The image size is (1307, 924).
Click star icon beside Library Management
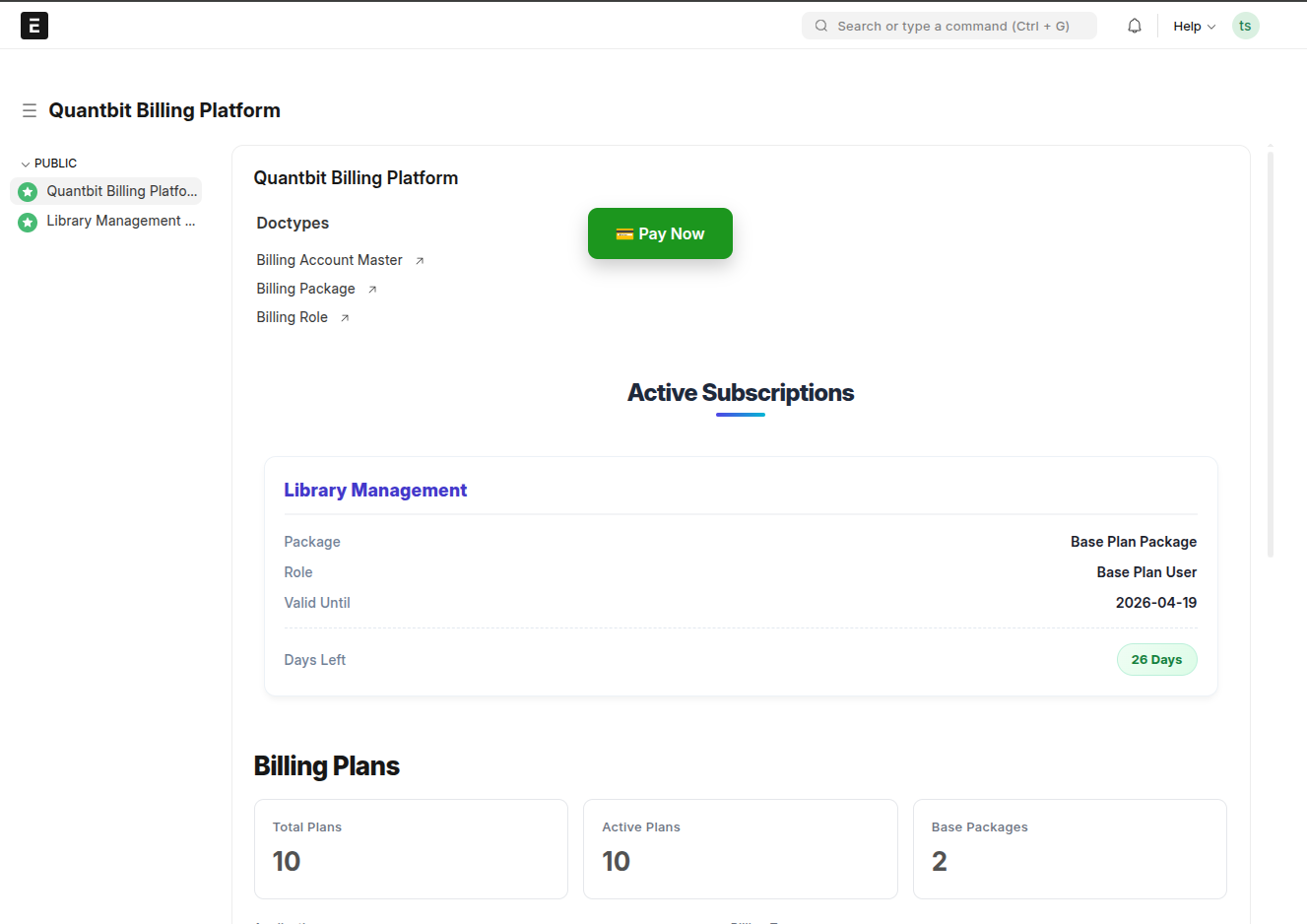pos(28,222)
